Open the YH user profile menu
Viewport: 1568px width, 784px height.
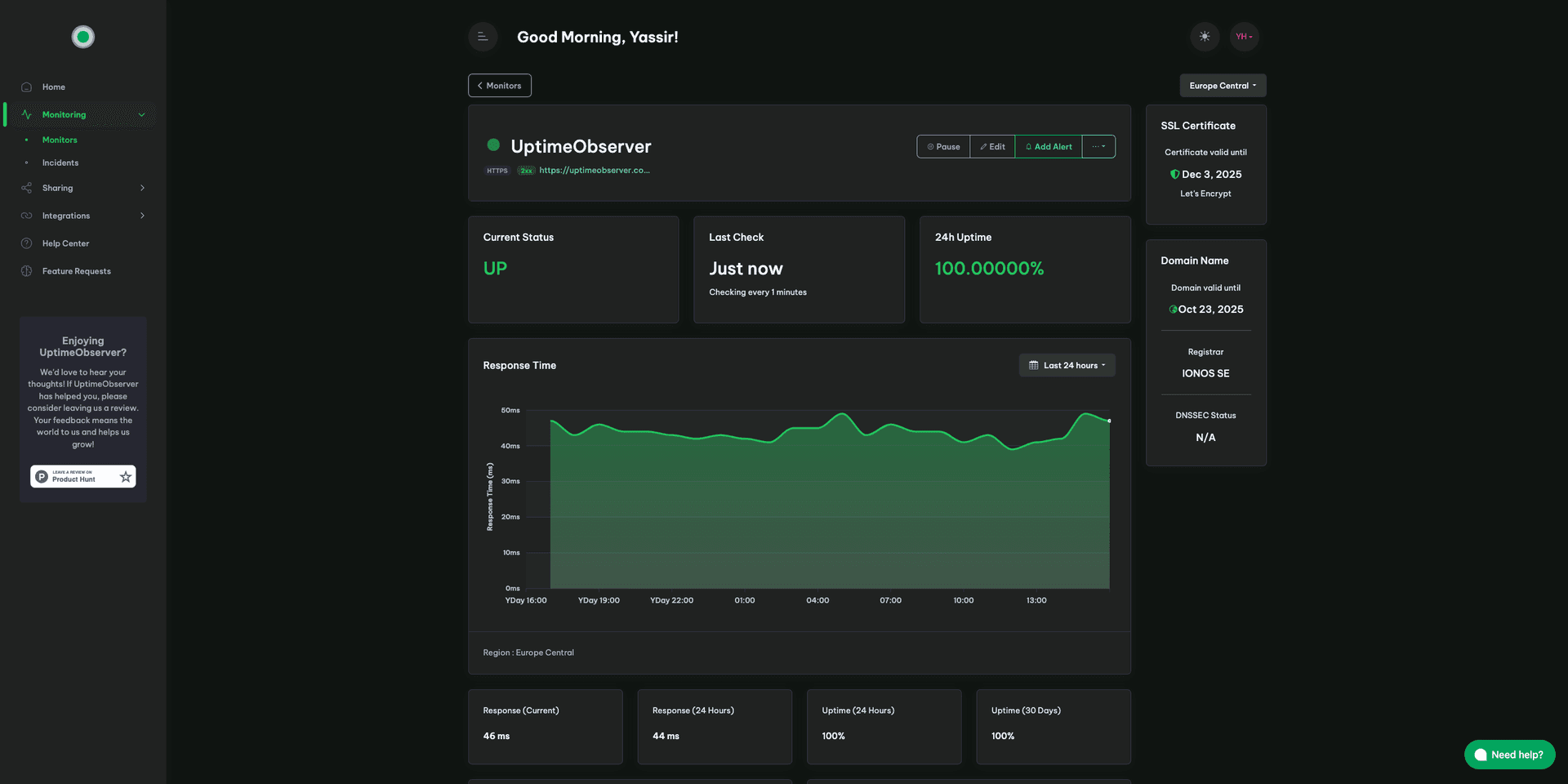pos(1244,37)
